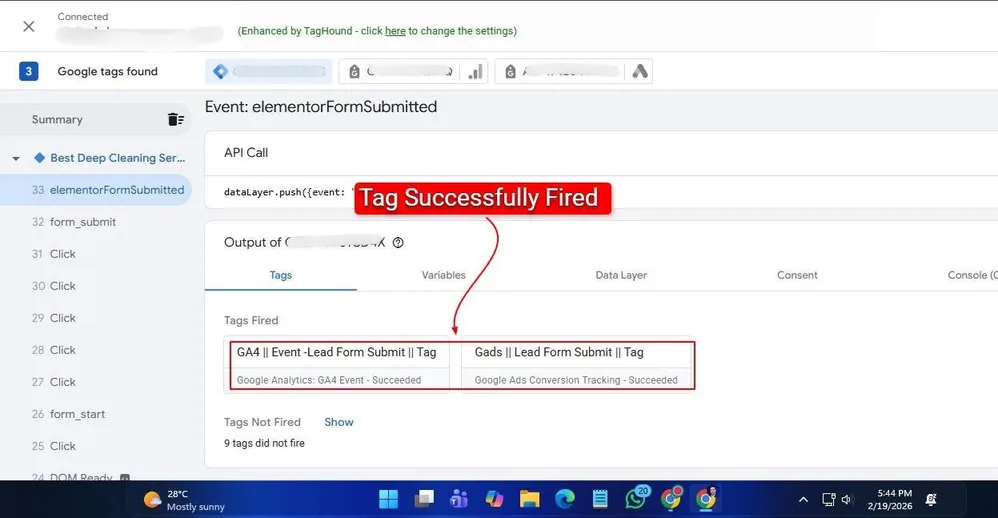Open the notifications bell in tray

point(931,500)
